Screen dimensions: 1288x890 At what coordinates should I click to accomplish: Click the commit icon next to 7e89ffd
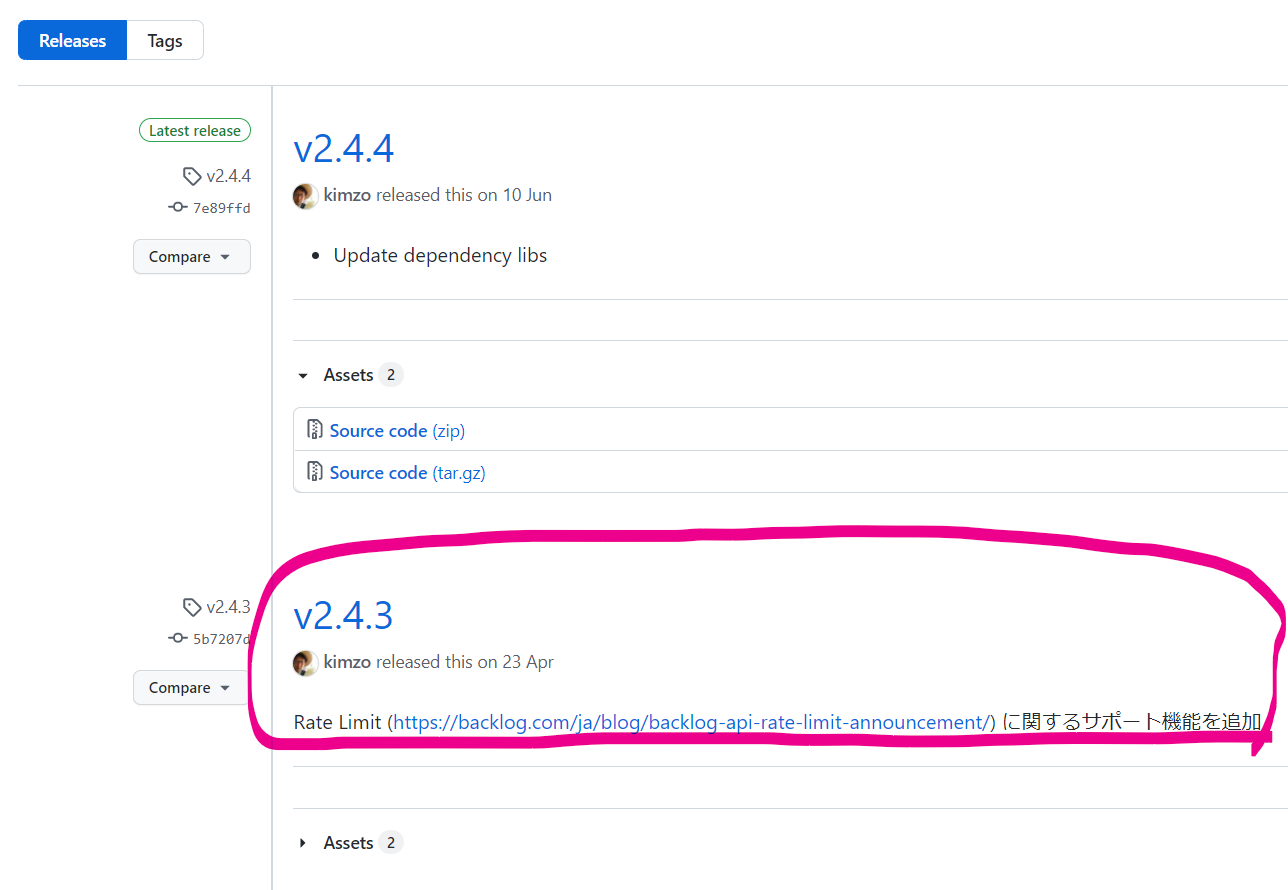177,207
